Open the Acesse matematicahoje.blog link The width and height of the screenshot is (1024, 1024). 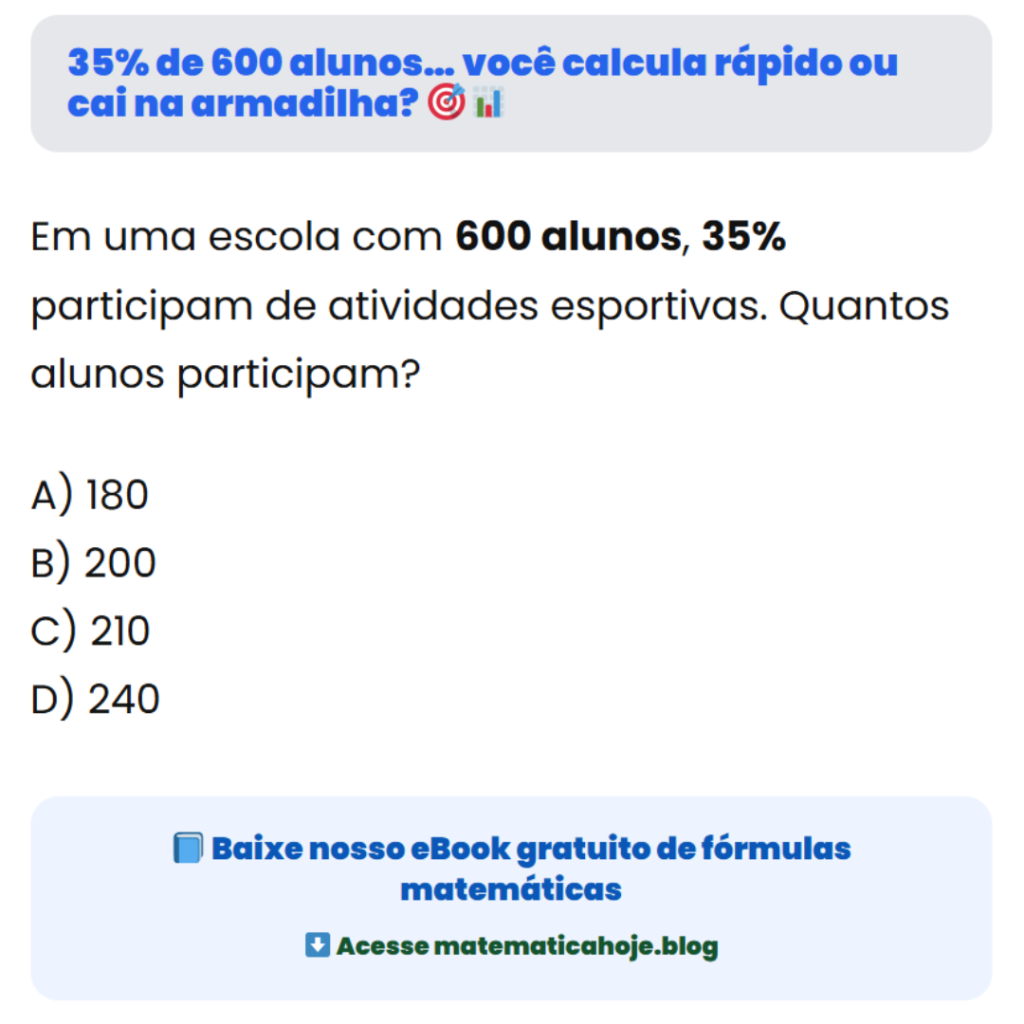(527, 946)
